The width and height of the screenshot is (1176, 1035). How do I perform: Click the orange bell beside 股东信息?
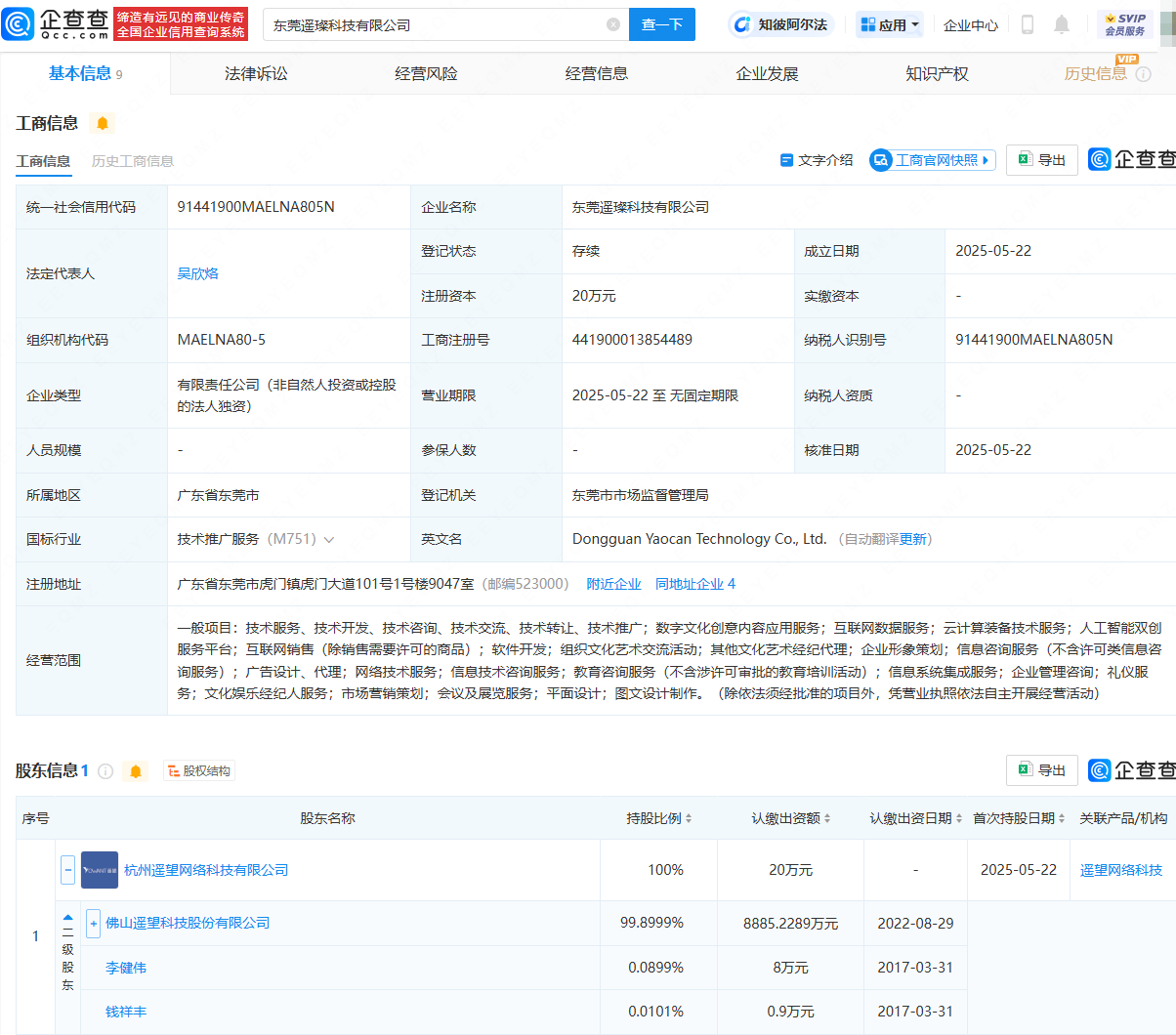136,771
